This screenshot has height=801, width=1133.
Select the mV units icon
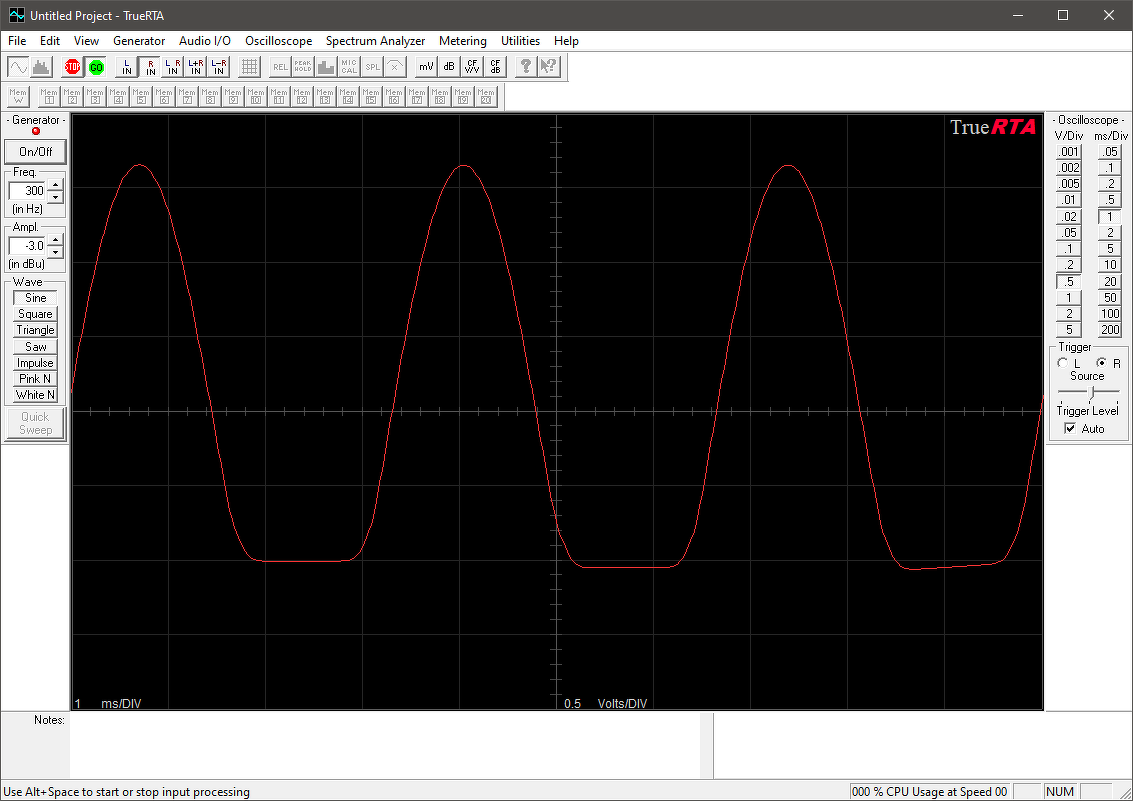(426, 67)
